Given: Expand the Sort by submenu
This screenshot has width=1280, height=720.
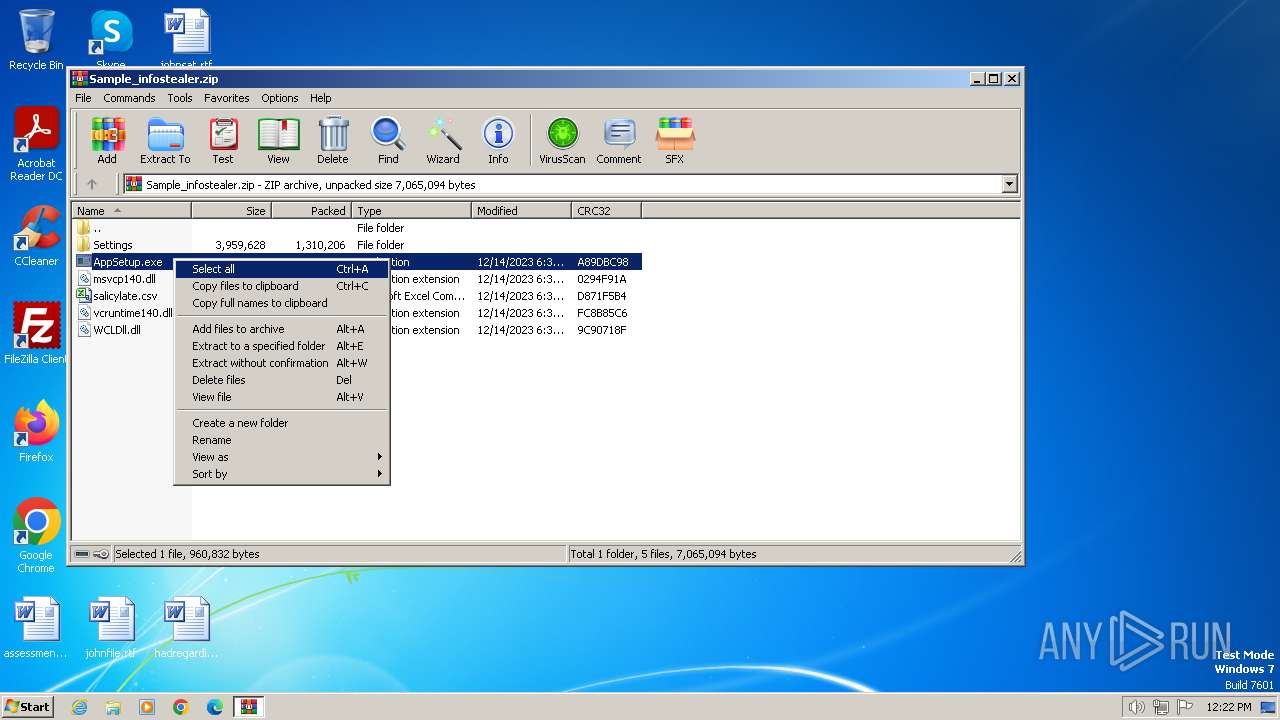Looking at the screenshot, I should 282,474.
